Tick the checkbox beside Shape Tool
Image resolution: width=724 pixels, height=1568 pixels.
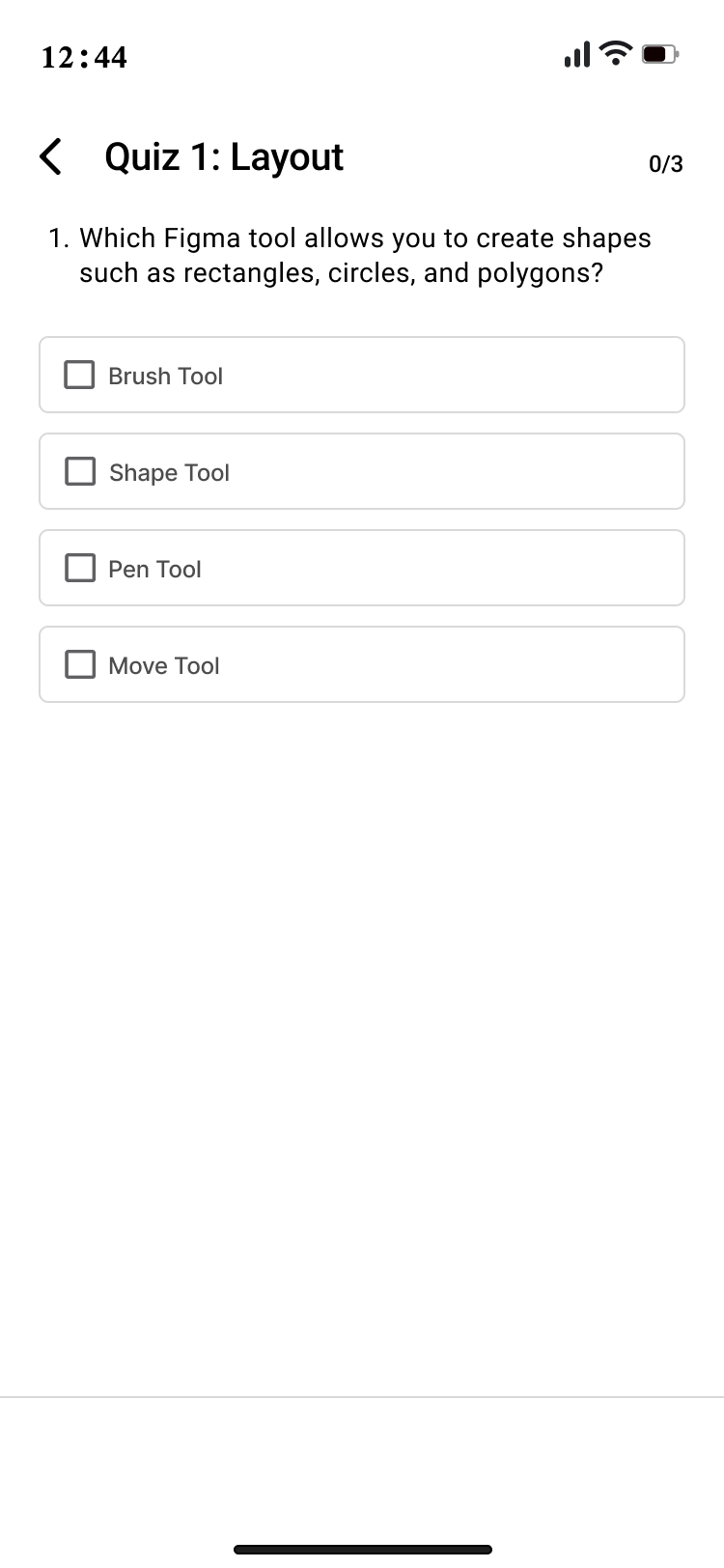(x=79, y=471)
